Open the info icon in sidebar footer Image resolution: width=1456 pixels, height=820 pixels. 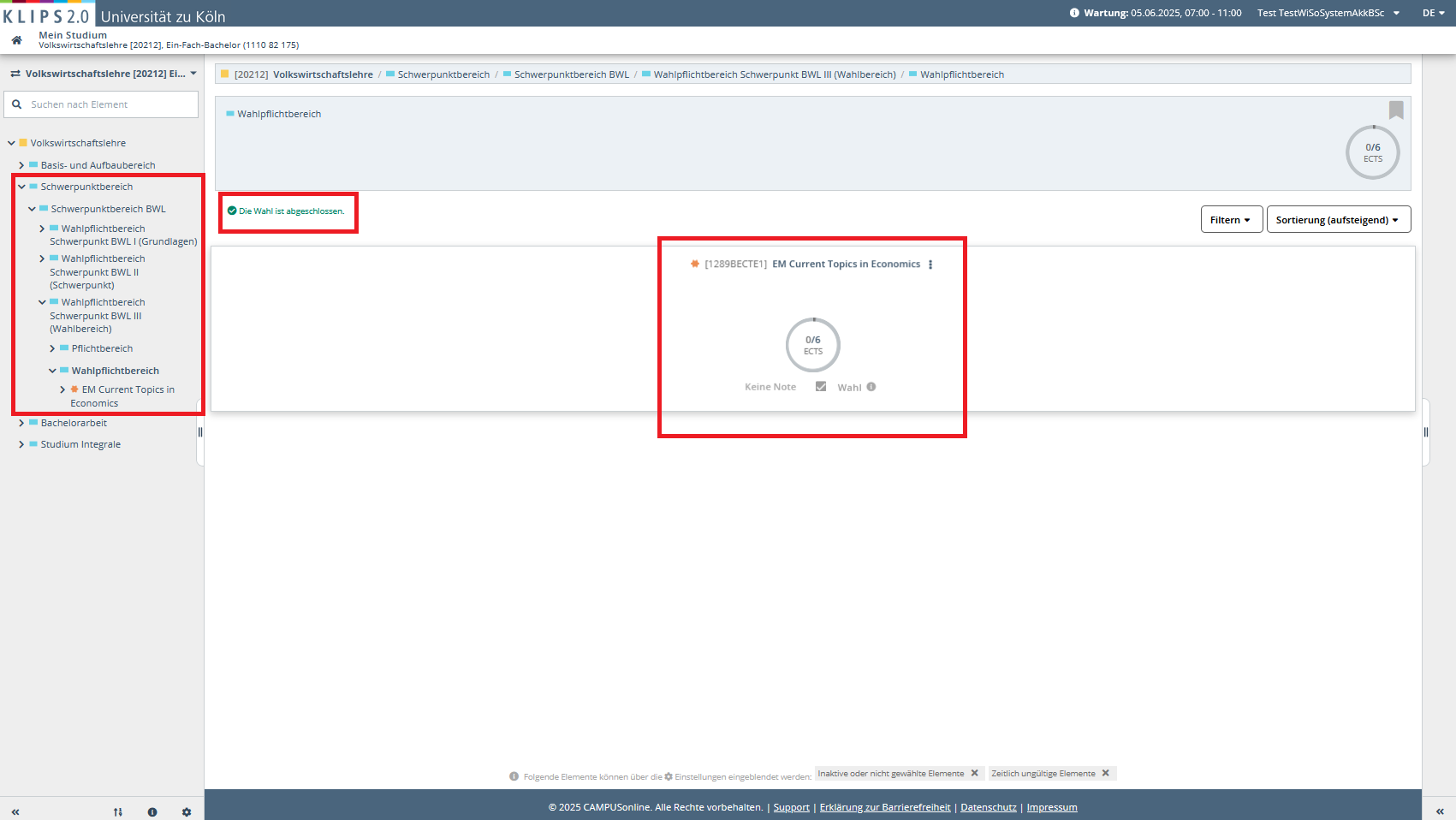(152, 811)
